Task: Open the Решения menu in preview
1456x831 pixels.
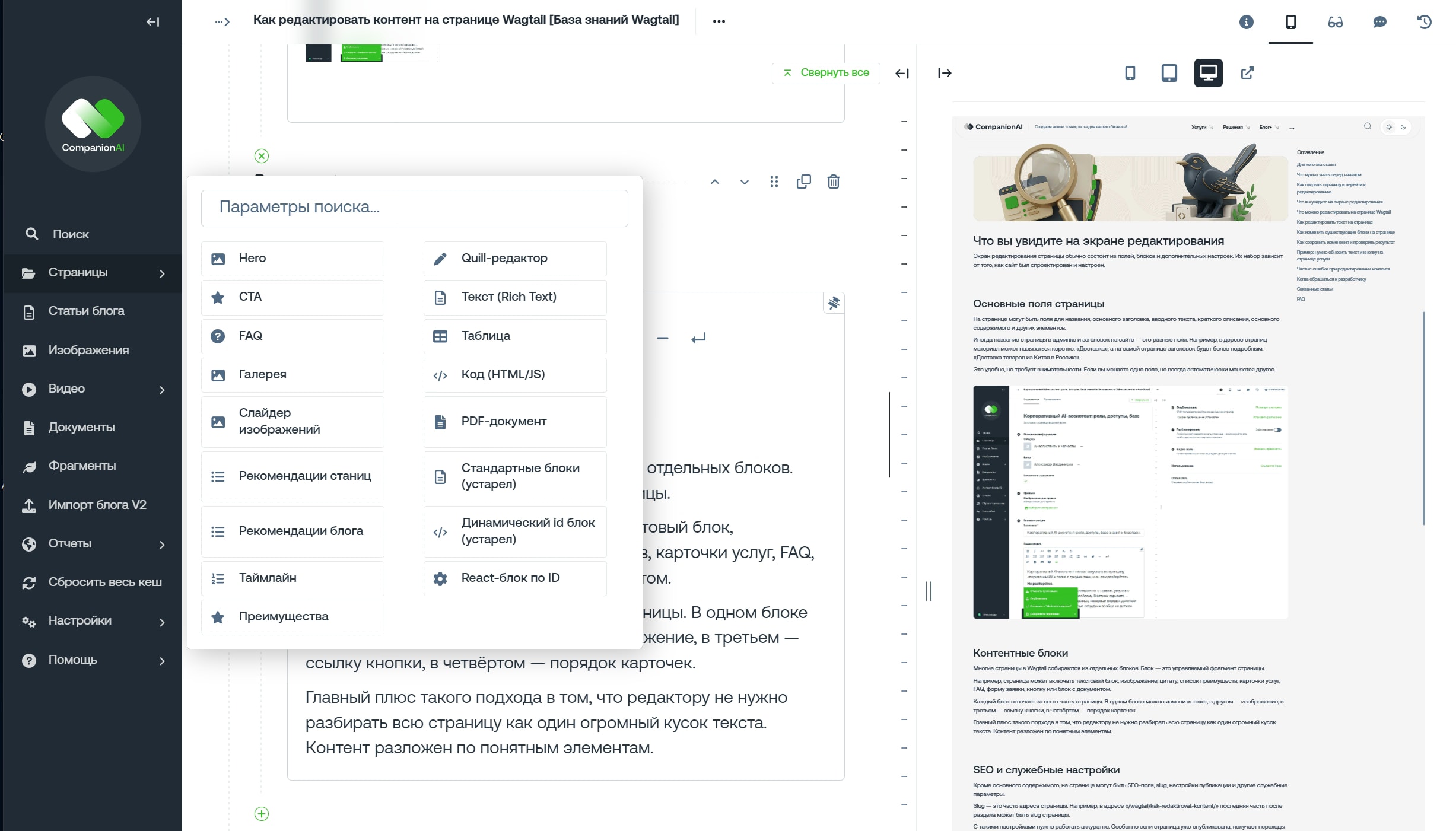Action: 1236,127
